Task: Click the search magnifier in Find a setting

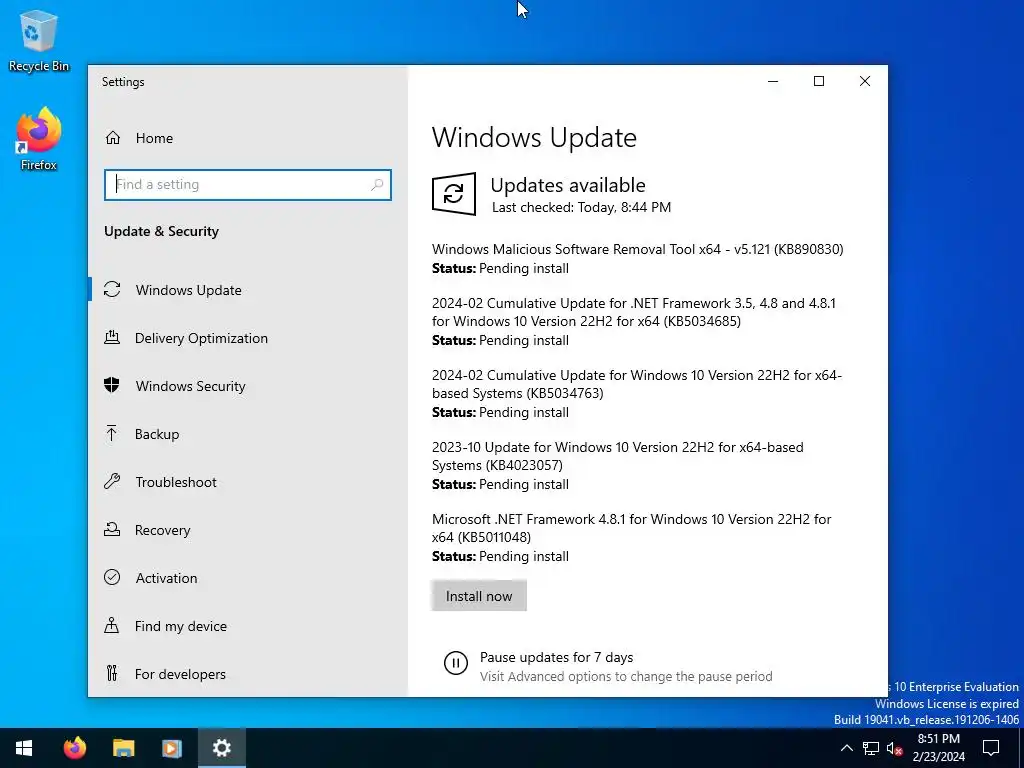Action: pyautogui.click(x=377, y=185)
